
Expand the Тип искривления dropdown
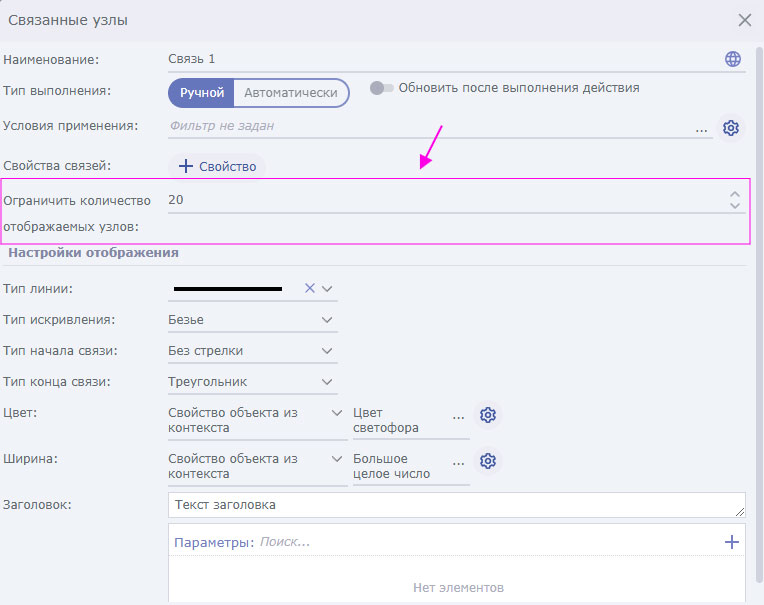[x=327, y=320]
